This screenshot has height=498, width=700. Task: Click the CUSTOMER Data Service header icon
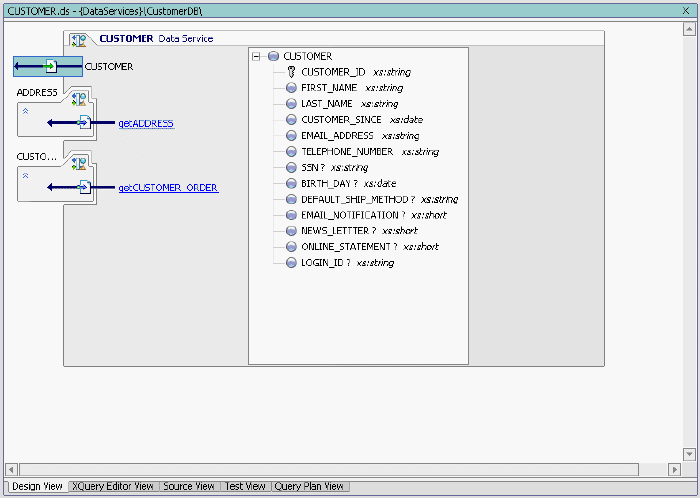pos(79,40)
